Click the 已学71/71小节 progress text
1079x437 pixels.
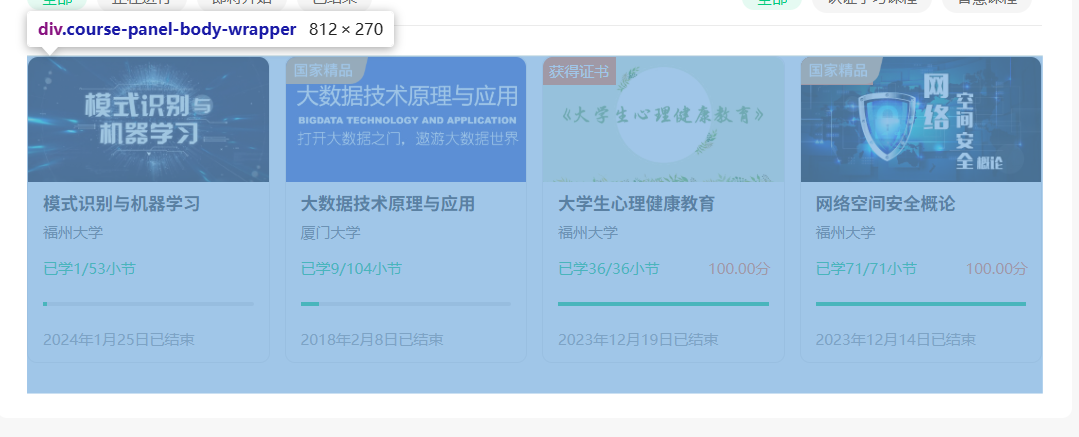[866, 268]
